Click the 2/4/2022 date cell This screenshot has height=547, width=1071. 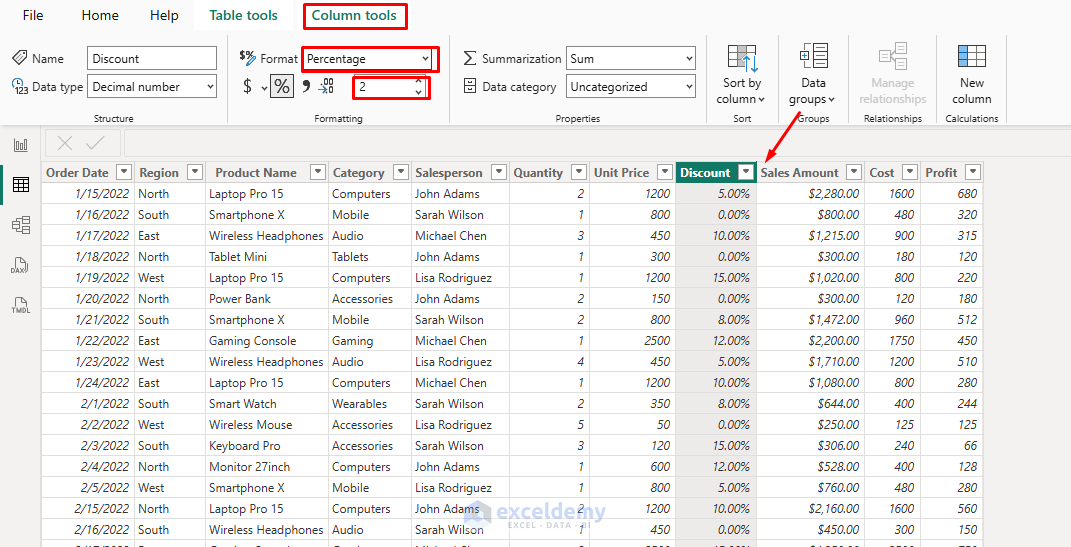[x=88, y=467]
